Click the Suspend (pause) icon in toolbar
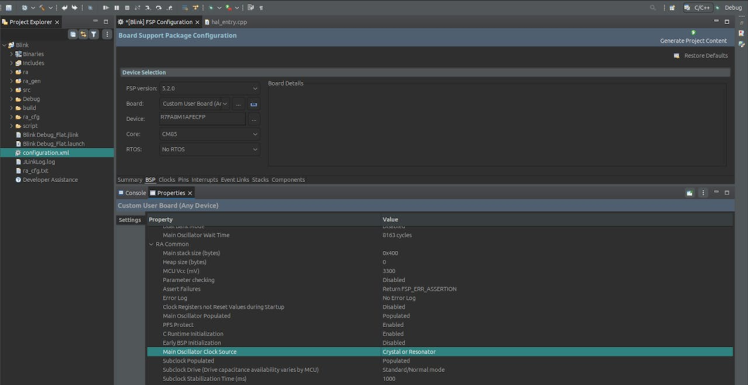 (x=116, y=8)
